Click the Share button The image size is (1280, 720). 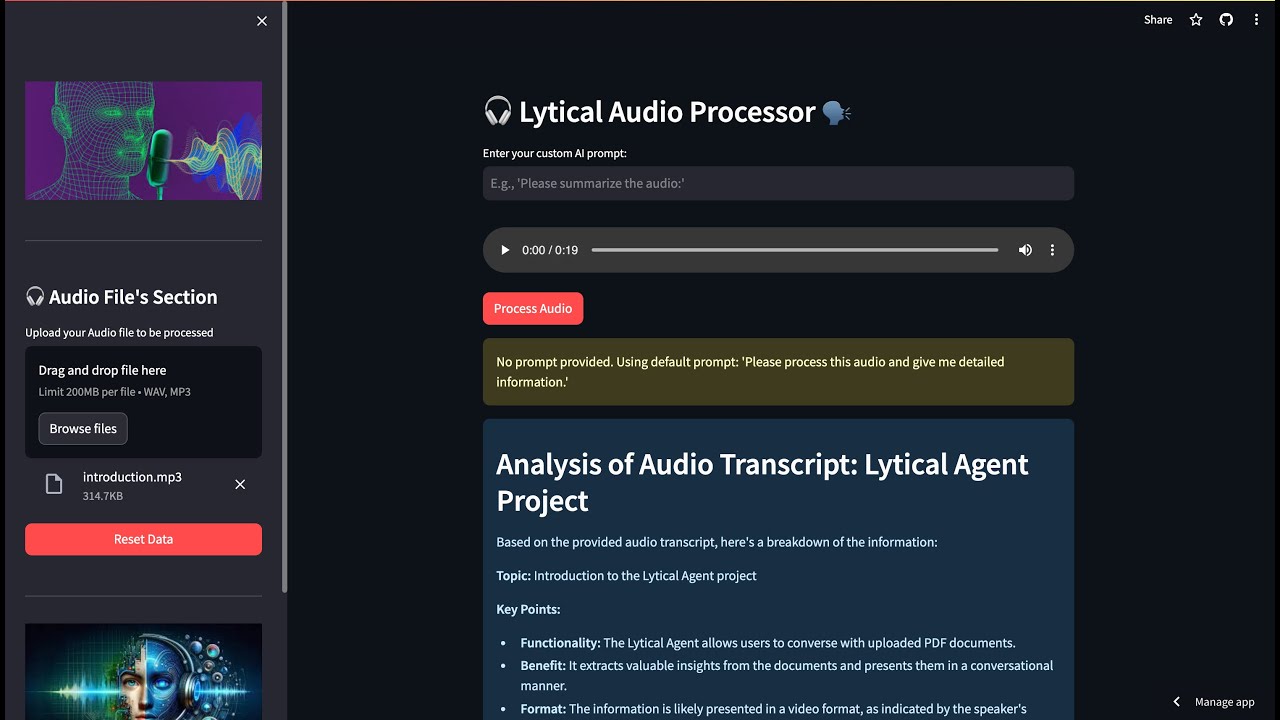tap(1158, 20)
